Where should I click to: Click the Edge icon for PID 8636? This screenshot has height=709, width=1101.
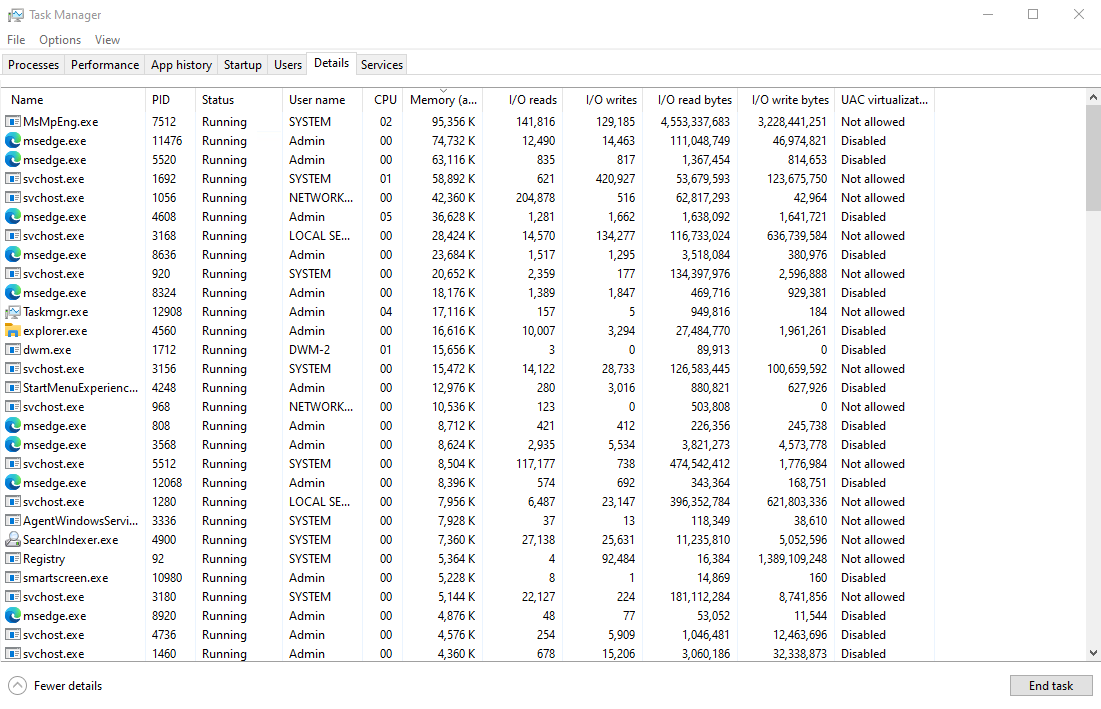coord(13,254)
